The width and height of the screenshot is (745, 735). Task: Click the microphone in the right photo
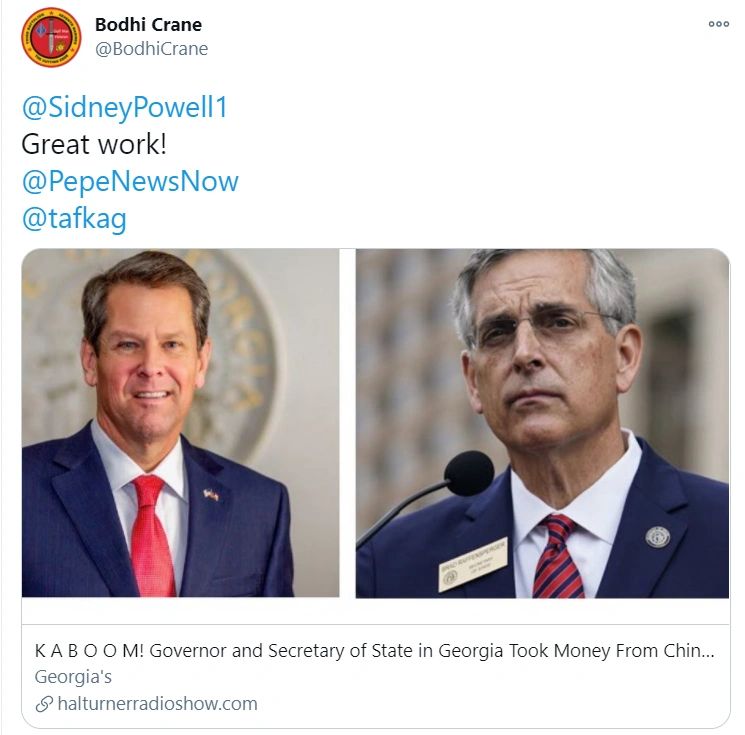(468, 473)
